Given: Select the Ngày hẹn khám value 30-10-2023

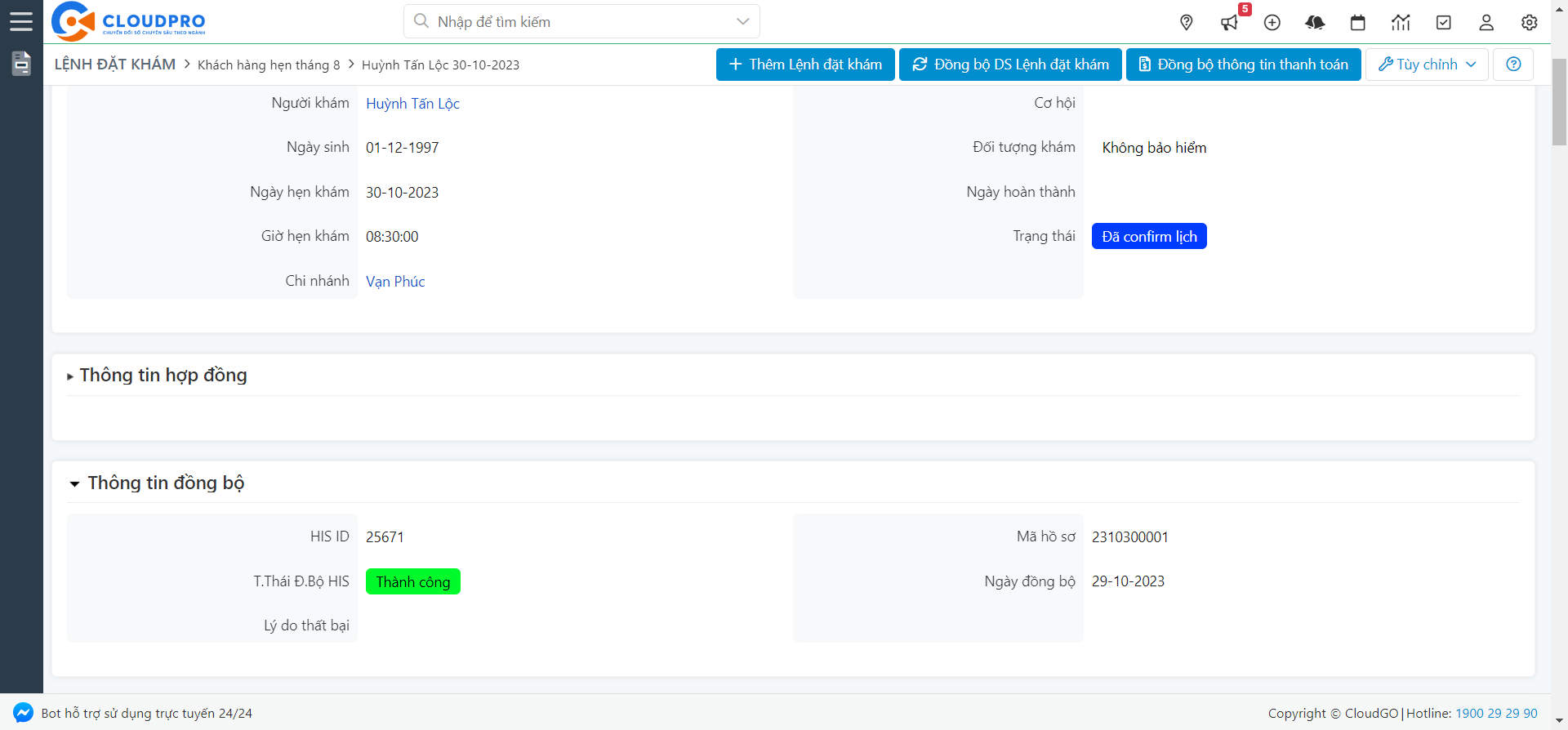Looking at the screenshot, I should click(402, 193).
